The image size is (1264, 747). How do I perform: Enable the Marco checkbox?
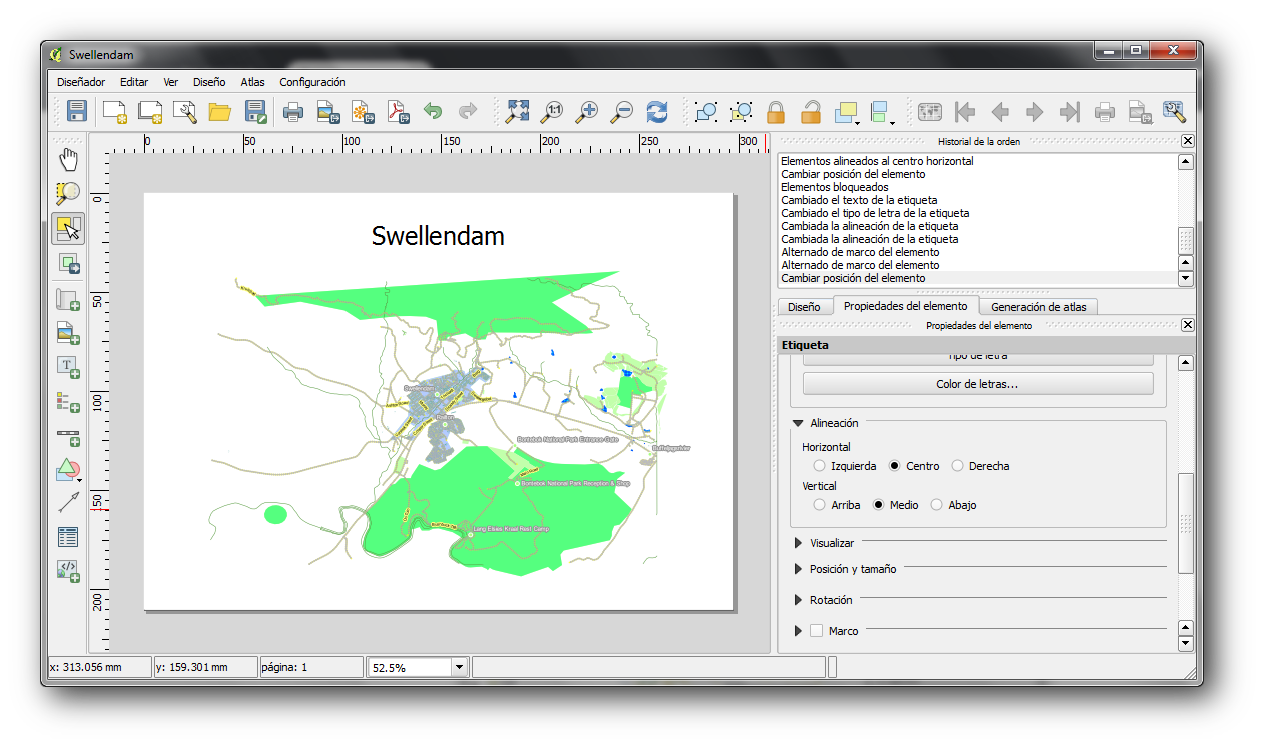tap(816, 631)
